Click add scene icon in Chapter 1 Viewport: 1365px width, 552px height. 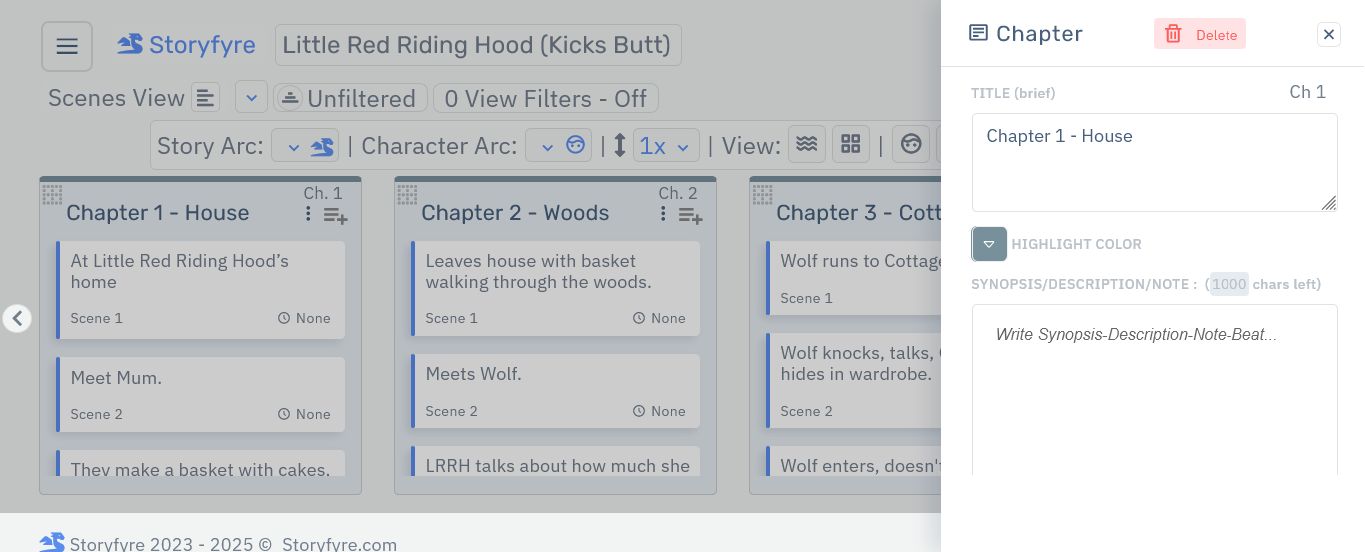tap(335, 215)
